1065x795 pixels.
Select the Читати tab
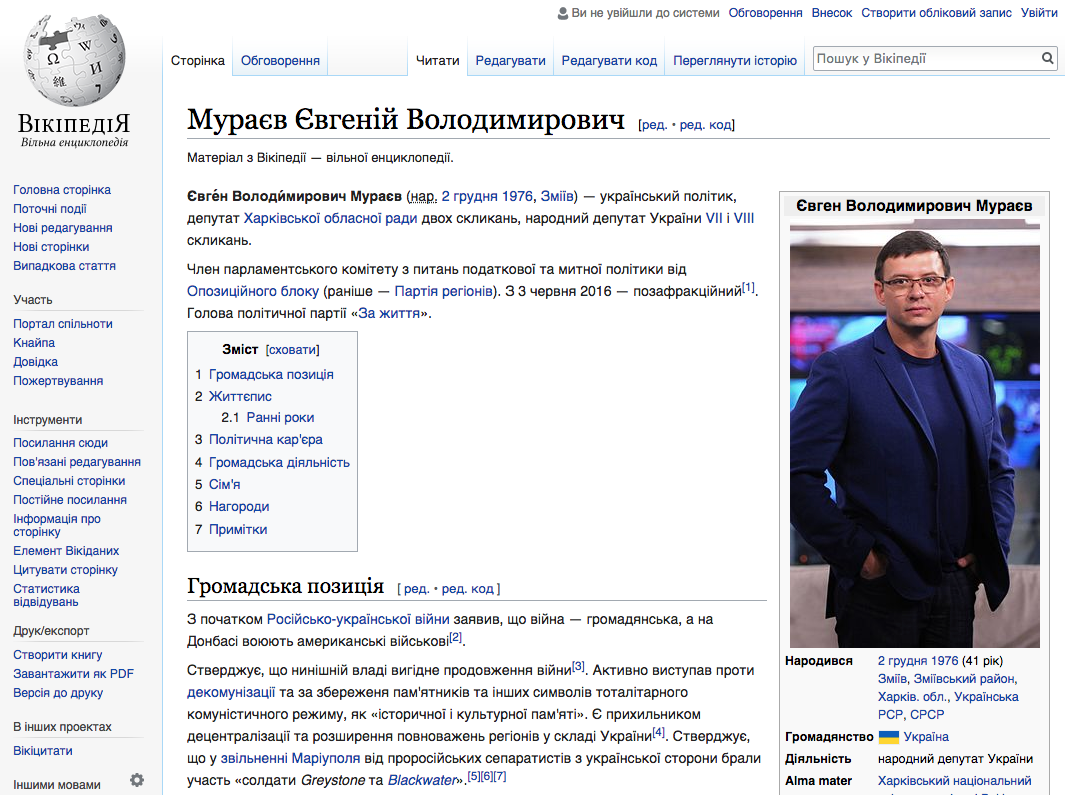tap(437, 60)
